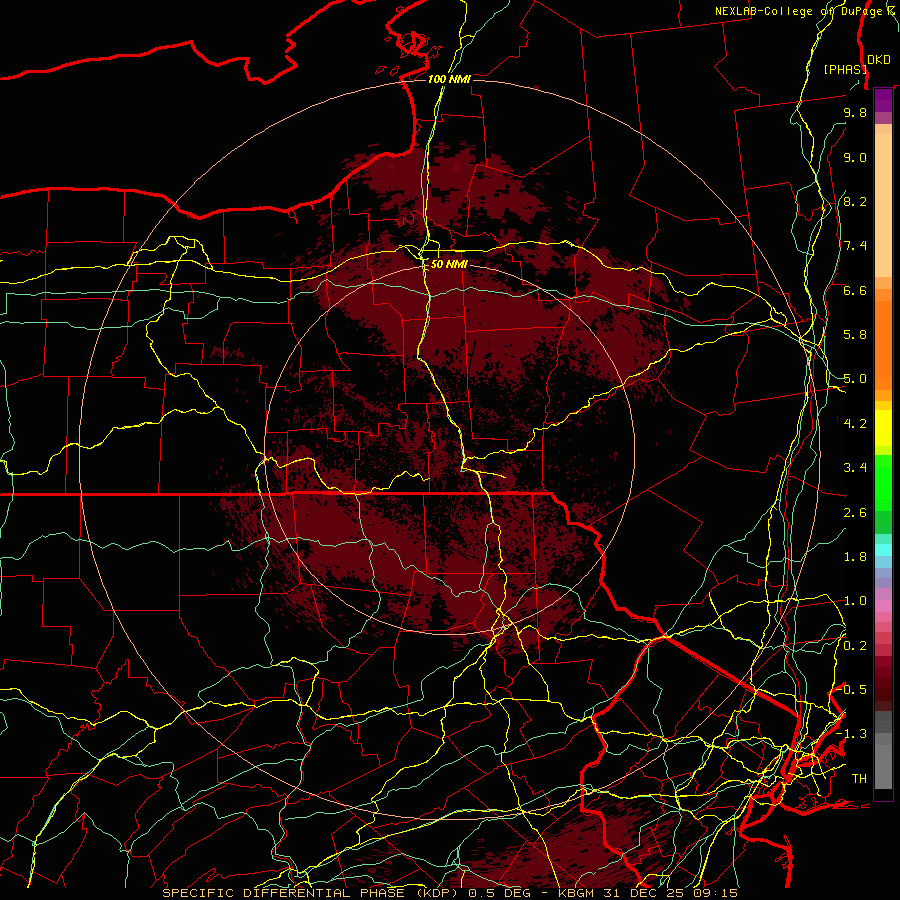The width and height of the screenshot is (900, 900).
Task: Click the 100 NMI range ring label
Action: [x=449, y=79]
